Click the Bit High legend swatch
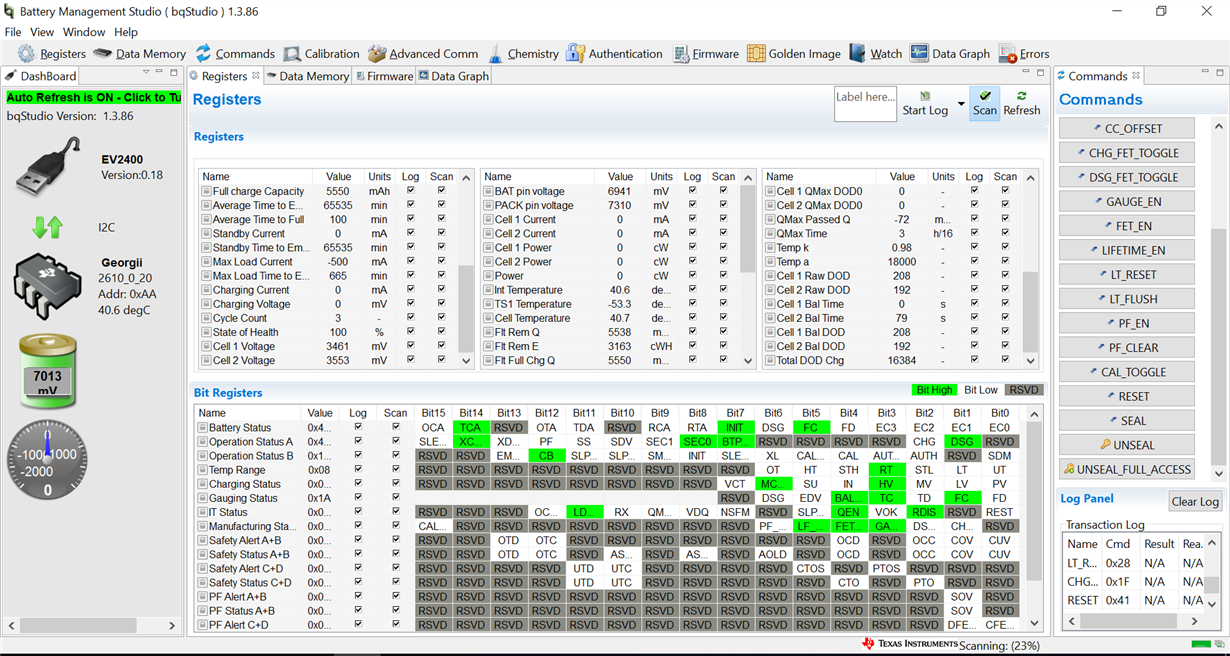Screen dimensions: 1230x656 click(934, 390)
